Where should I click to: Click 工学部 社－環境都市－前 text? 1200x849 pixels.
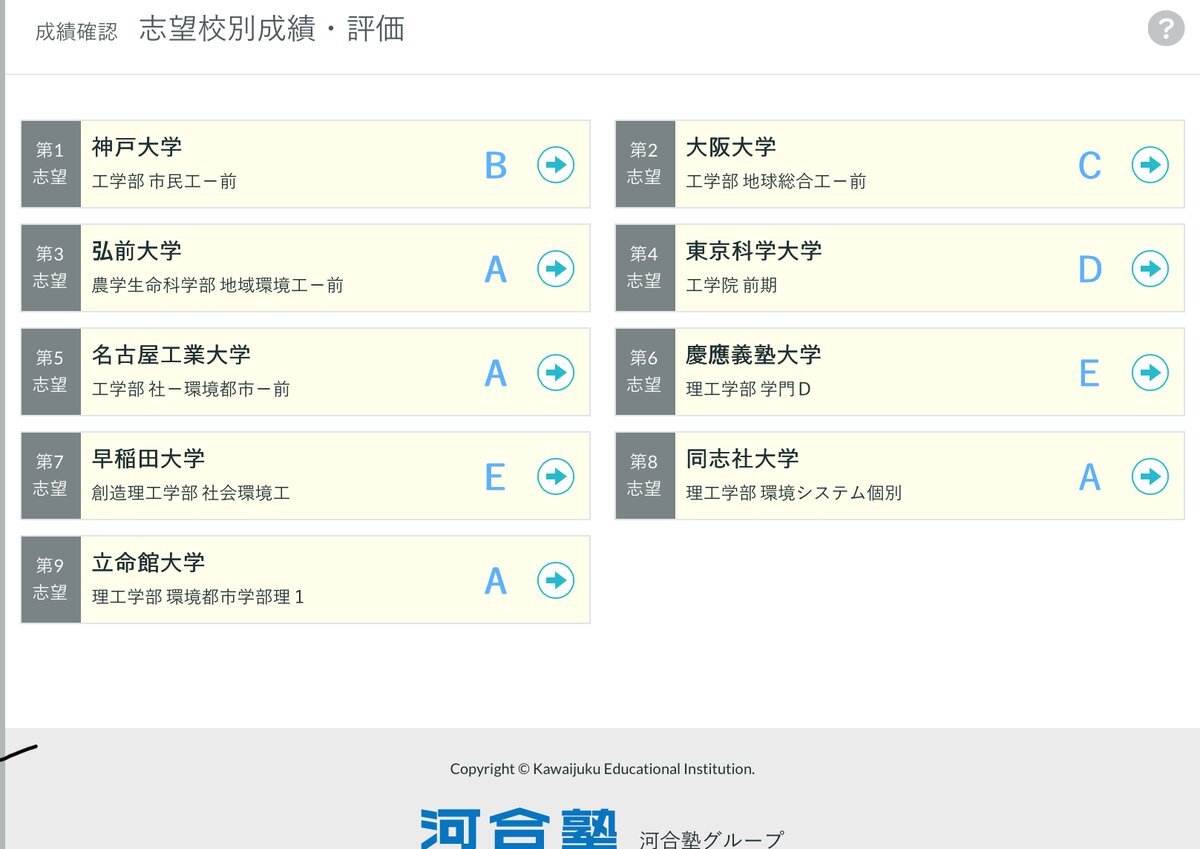(x=191, y=390)
